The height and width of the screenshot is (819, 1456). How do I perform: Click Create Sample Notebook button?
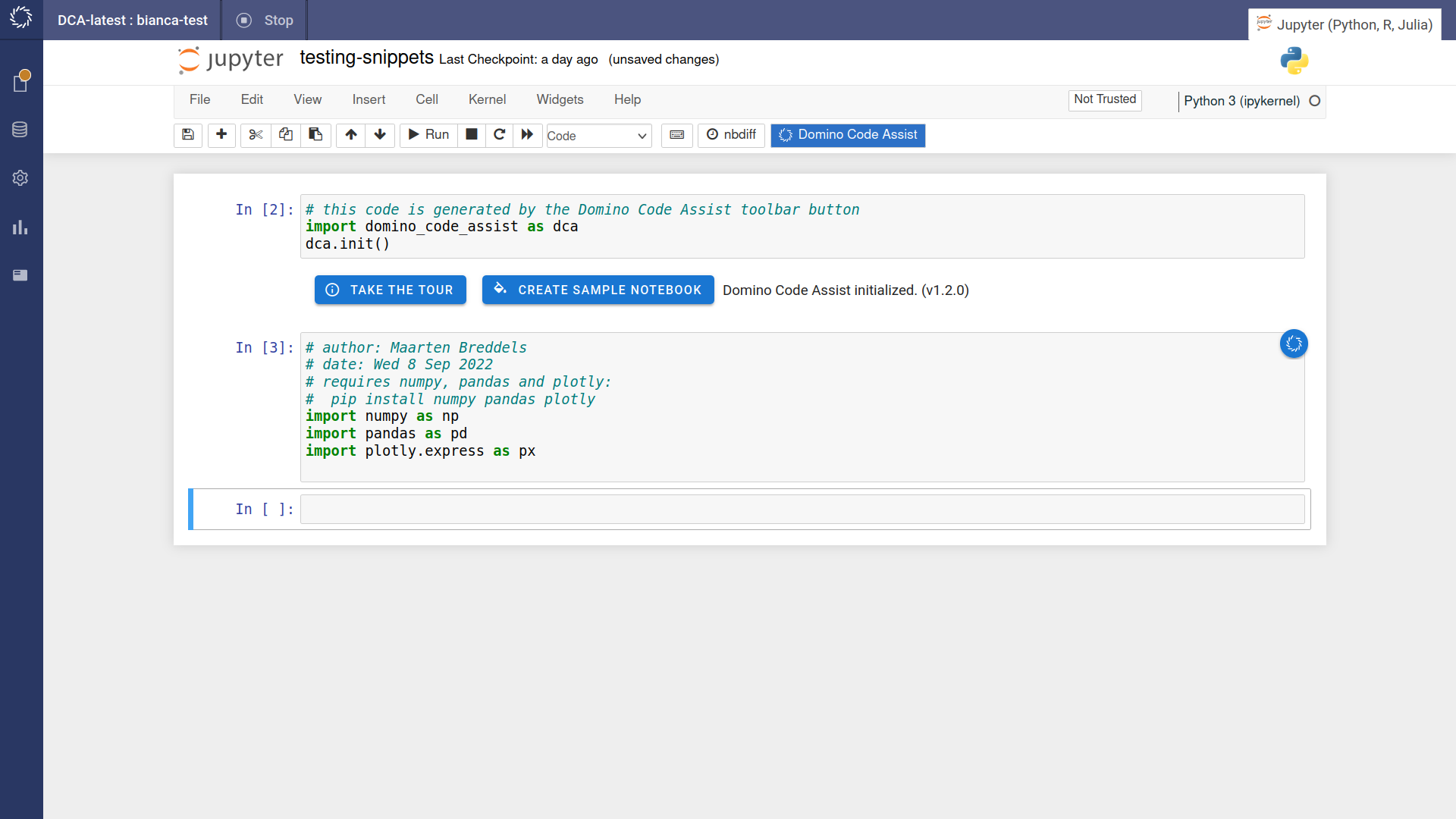[598, 290]
